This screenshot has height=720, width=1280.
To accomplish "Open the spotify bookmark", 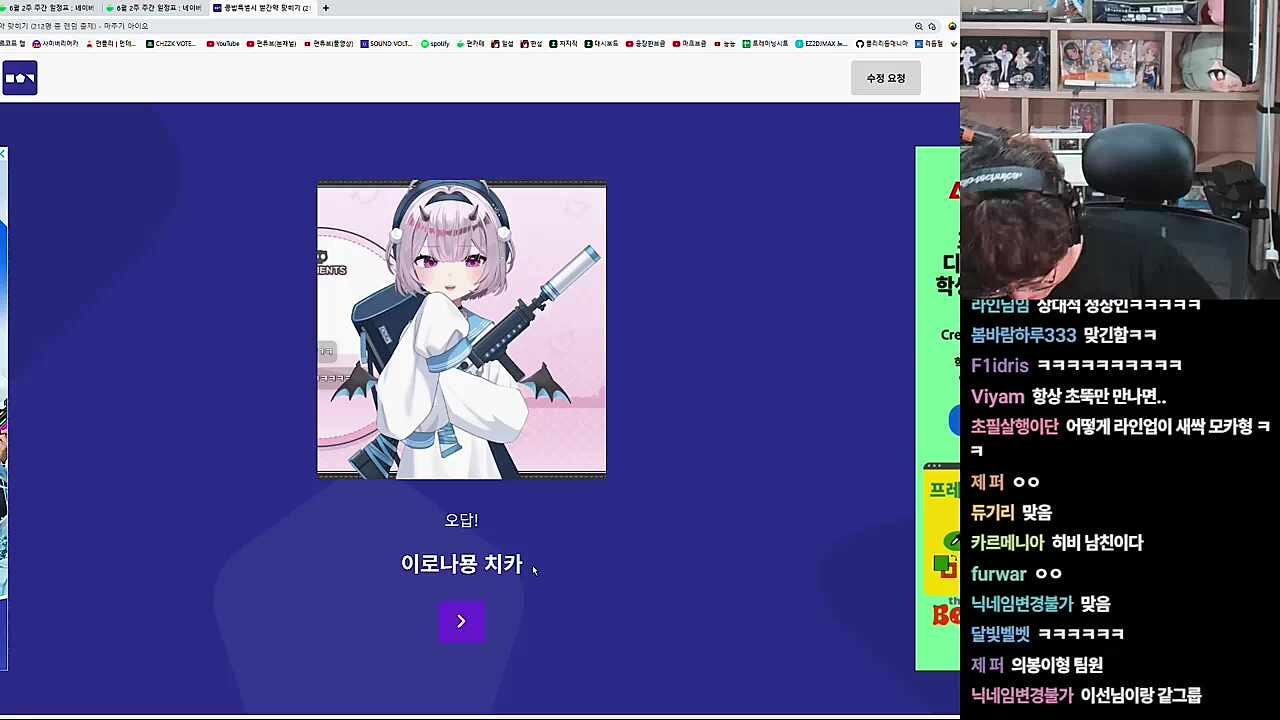I will [435, 44].
